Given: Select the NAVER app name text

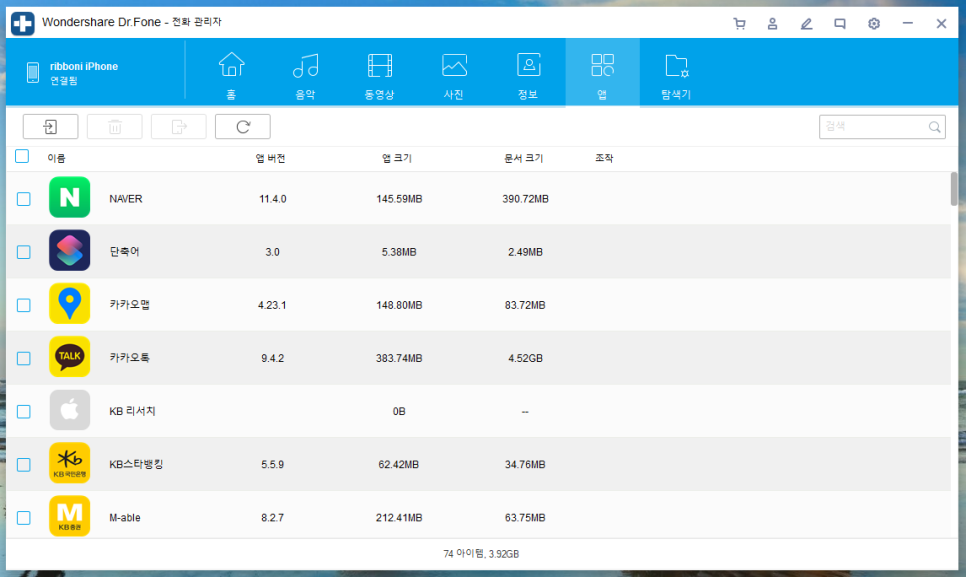Looking at the screenshot, I should [x=126, y=199].
